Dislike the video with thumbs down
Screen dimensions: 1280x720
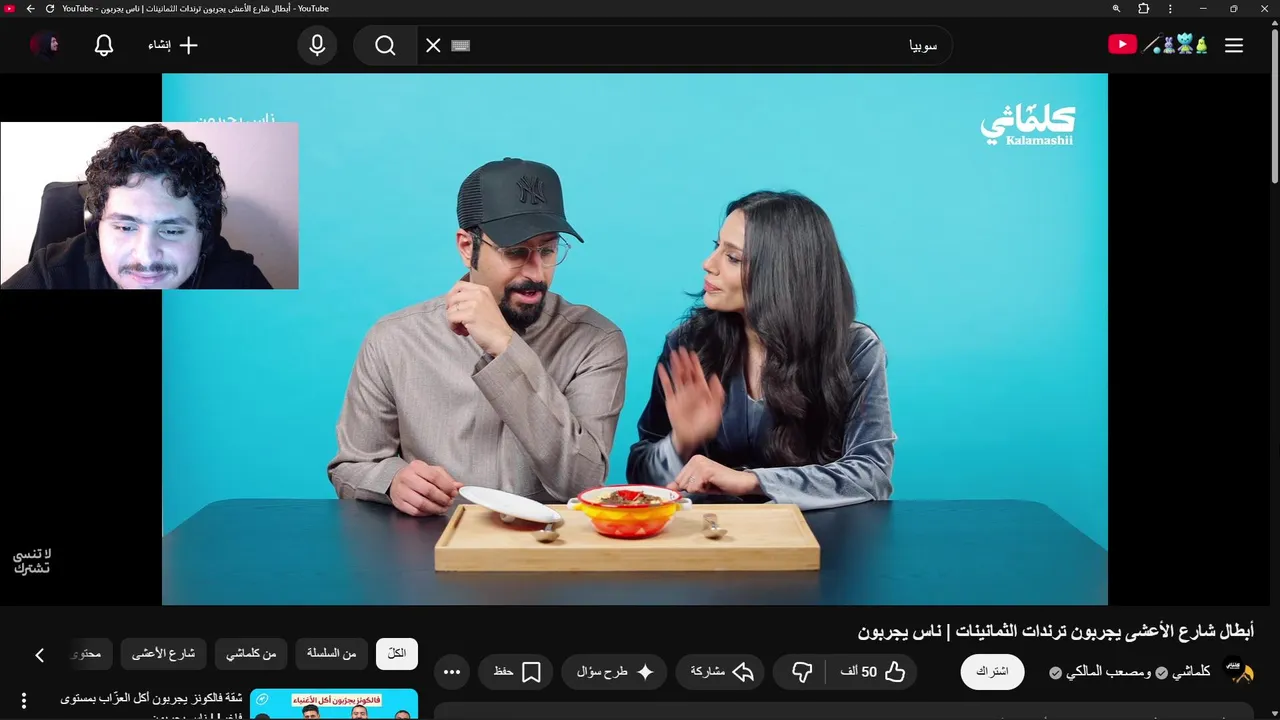click(801, 672)
